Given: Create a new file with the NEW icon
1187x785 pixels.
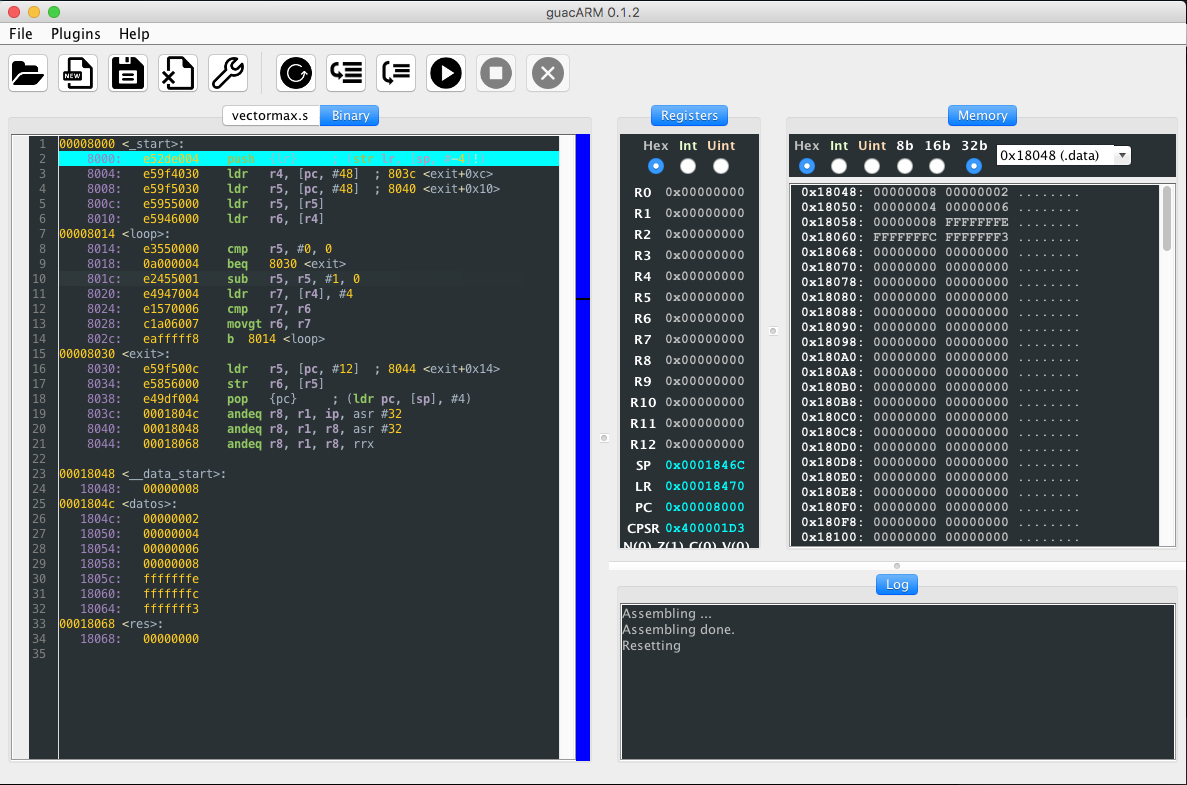Looking at the screenshot, I should coord(78,73).
